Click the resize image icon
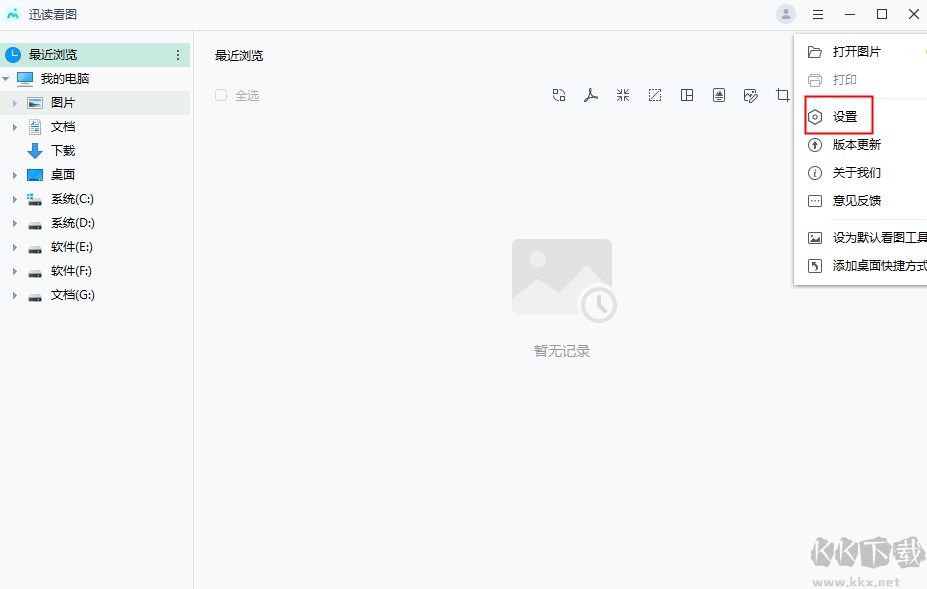The image size is (927, 589). point(655,95)
